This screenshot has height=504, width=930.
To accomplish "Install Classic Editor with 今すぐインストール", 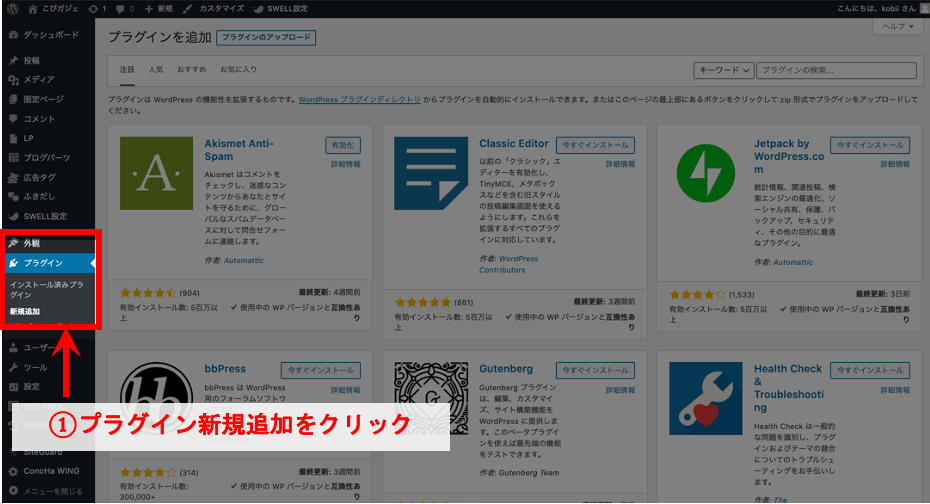I will coord(595,145).
